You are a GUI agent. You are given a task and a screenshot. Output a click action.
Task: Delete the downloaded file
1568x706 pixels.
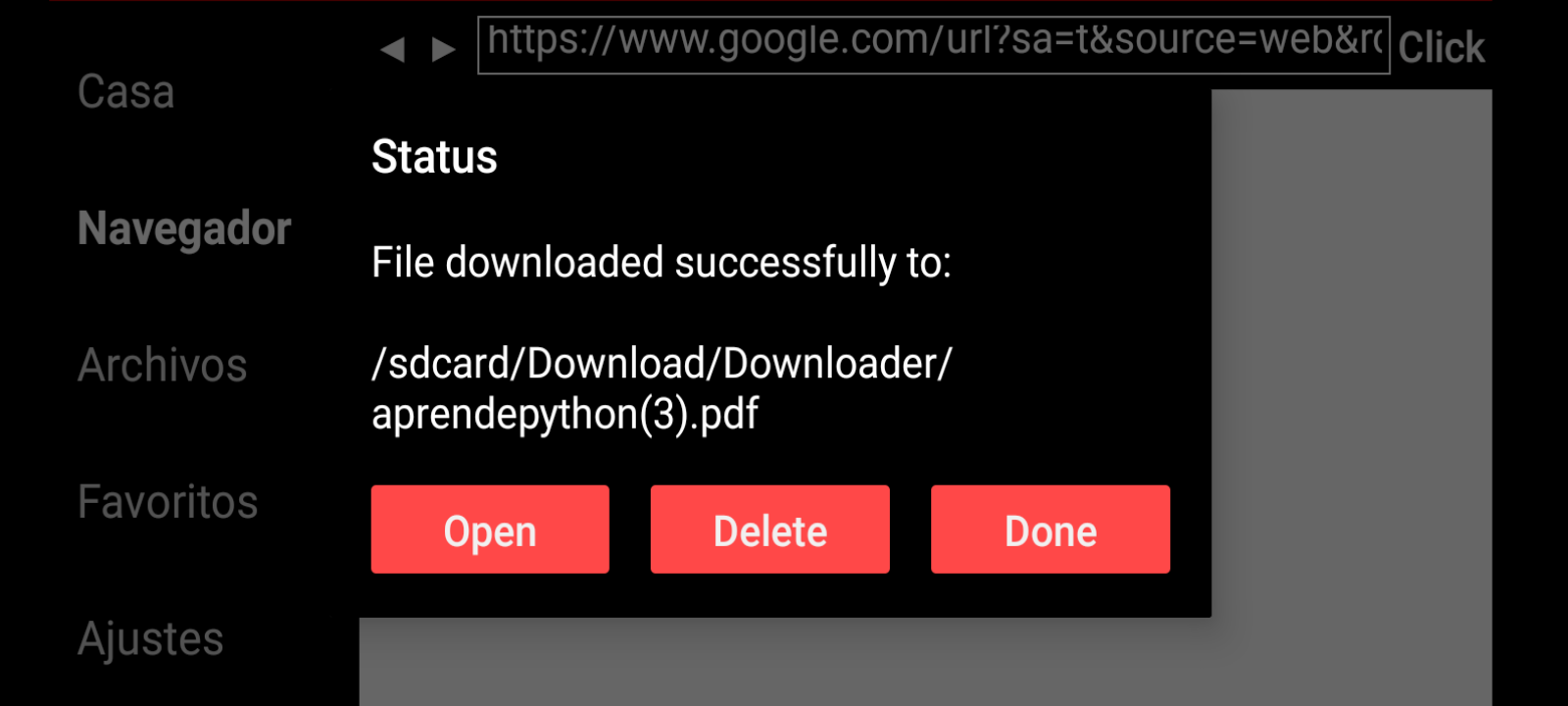770,529
